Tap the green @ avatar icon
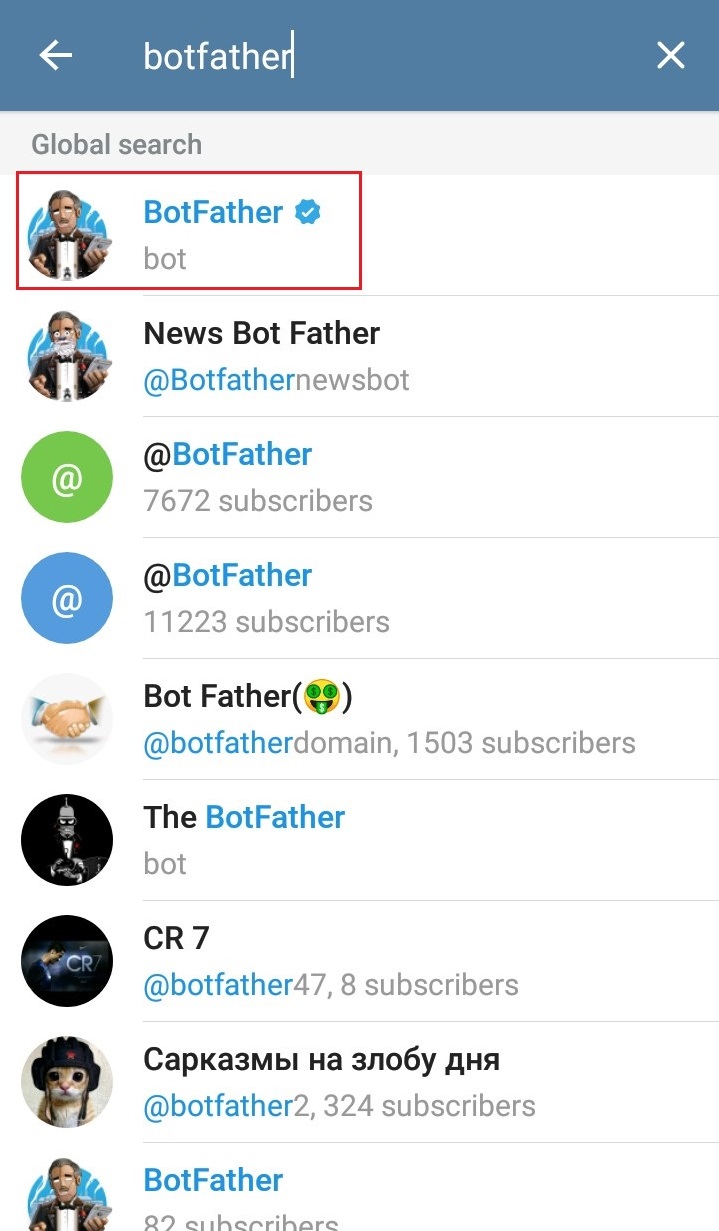The image size is (719, 1231). 67,477
